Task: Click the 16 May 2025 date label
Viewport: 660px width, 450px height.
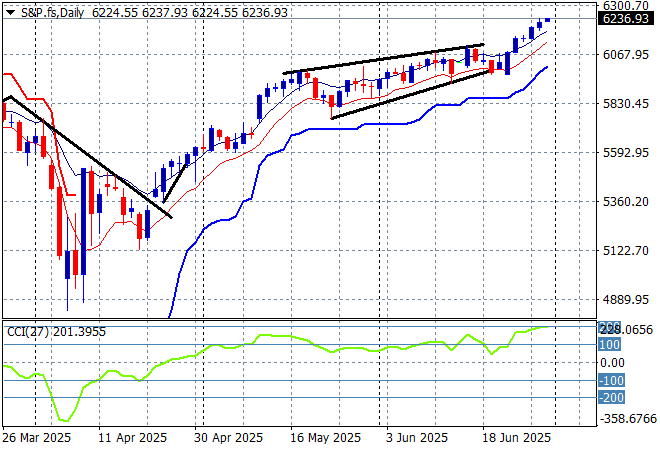Action: point(325,438)
